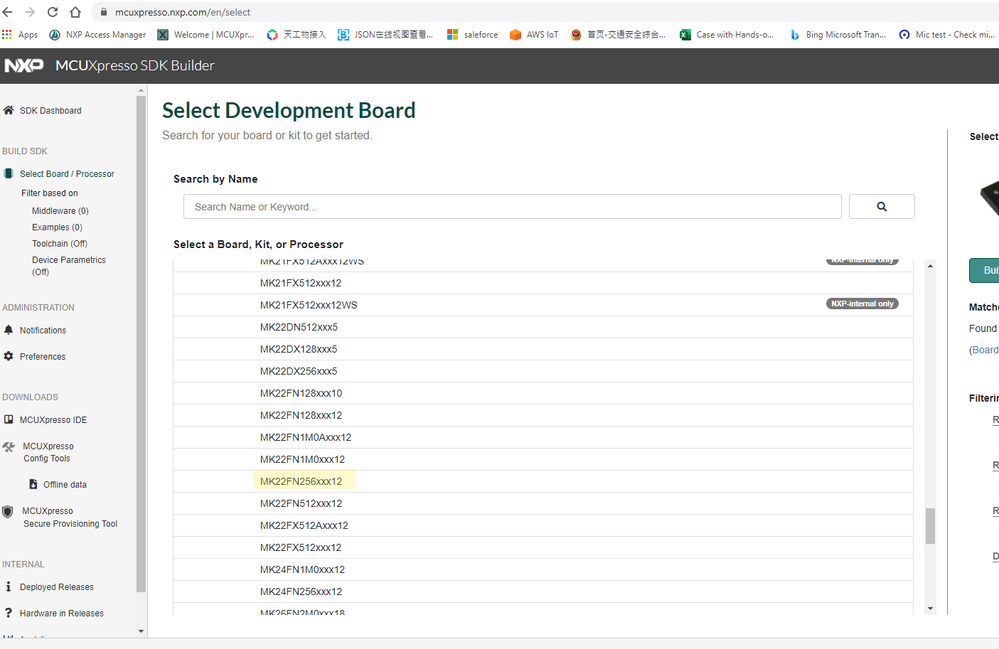The width and height of the screenshot is (999, 649).
Task: Open the Toolchain (Off) filter
Action: click(x=59, y=243)
